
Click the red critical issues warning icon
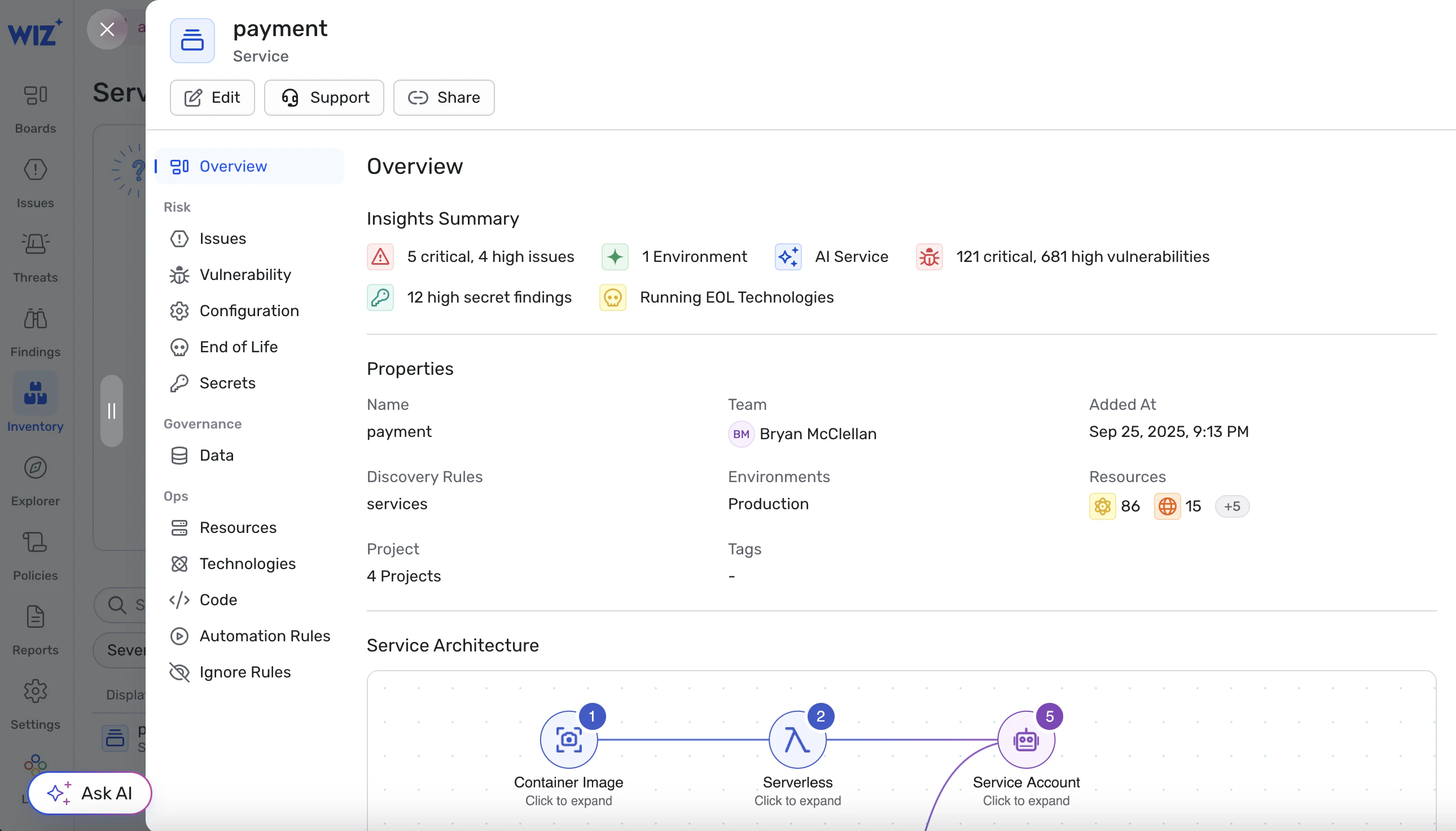380,257
